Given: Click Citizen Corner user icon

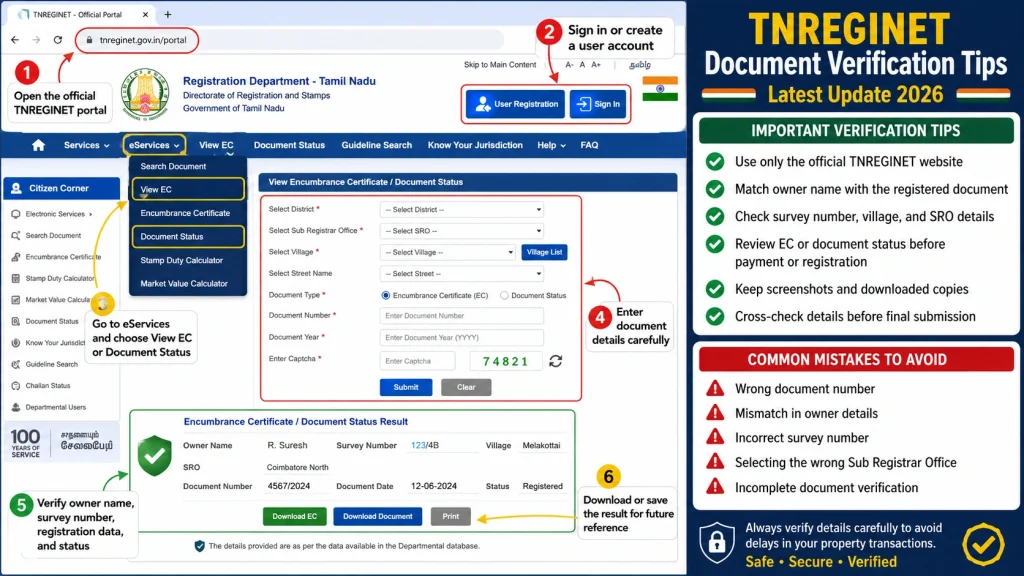Looking at the screenshot, I should pyautogui.click(x=16, y=188).
